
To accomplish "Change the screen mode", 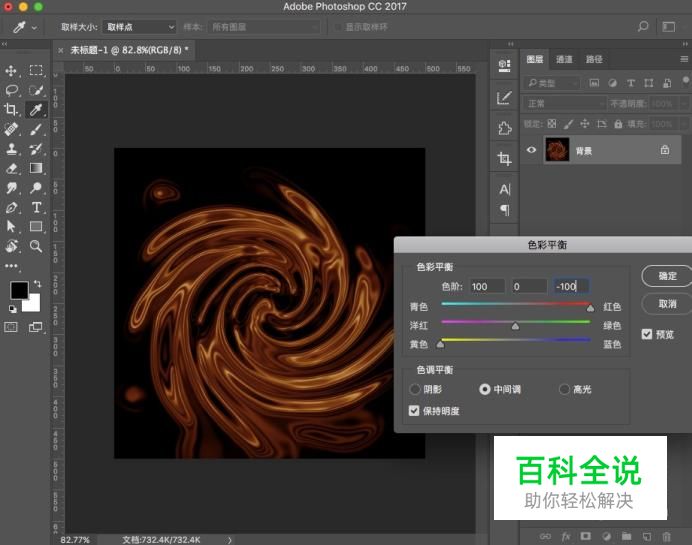I will (36, 327).
